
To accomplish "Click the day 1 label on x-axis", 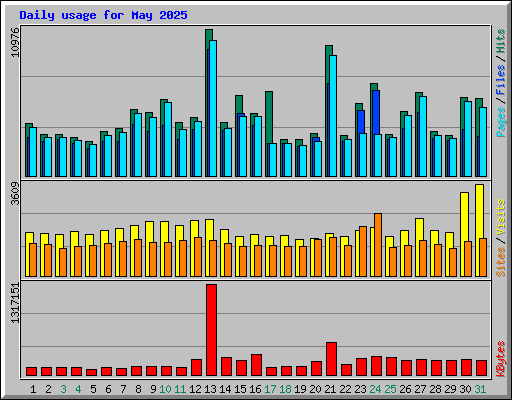I will tap(33, 389).
